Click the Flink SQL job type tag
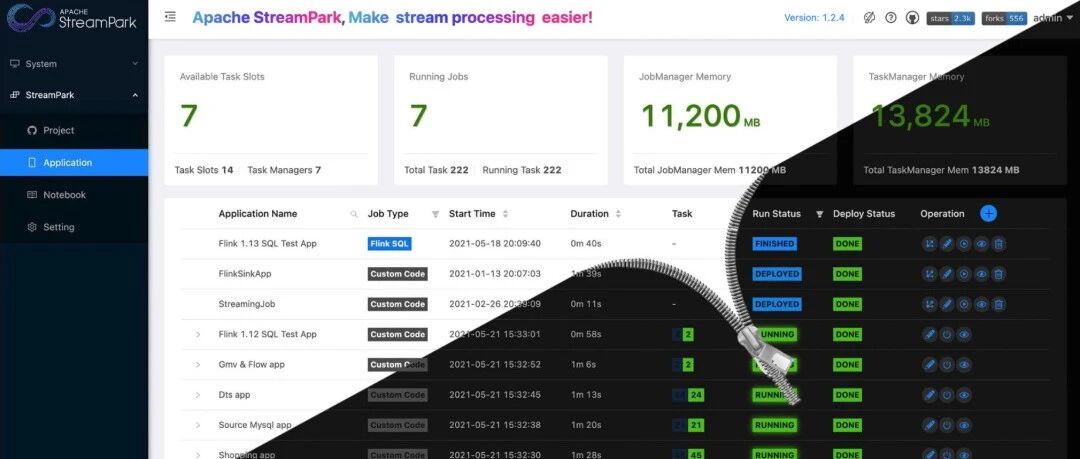This screenshot has height=459, width=1080. click(x=390, y=244)
